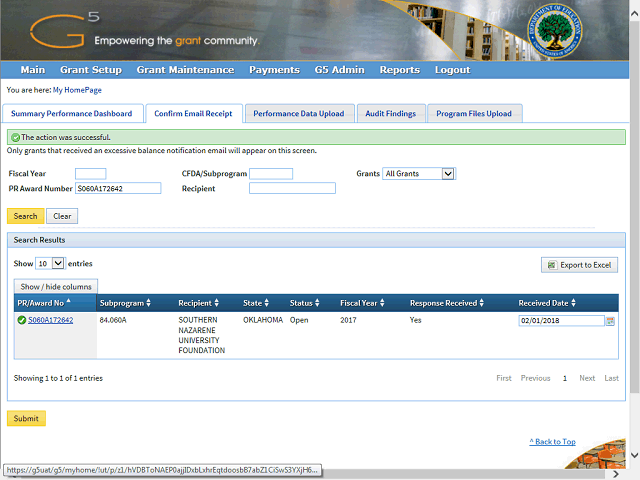This screenshot has height=480, width=640.
Task: Click the Search Results panel header
Action: point(316,240)
